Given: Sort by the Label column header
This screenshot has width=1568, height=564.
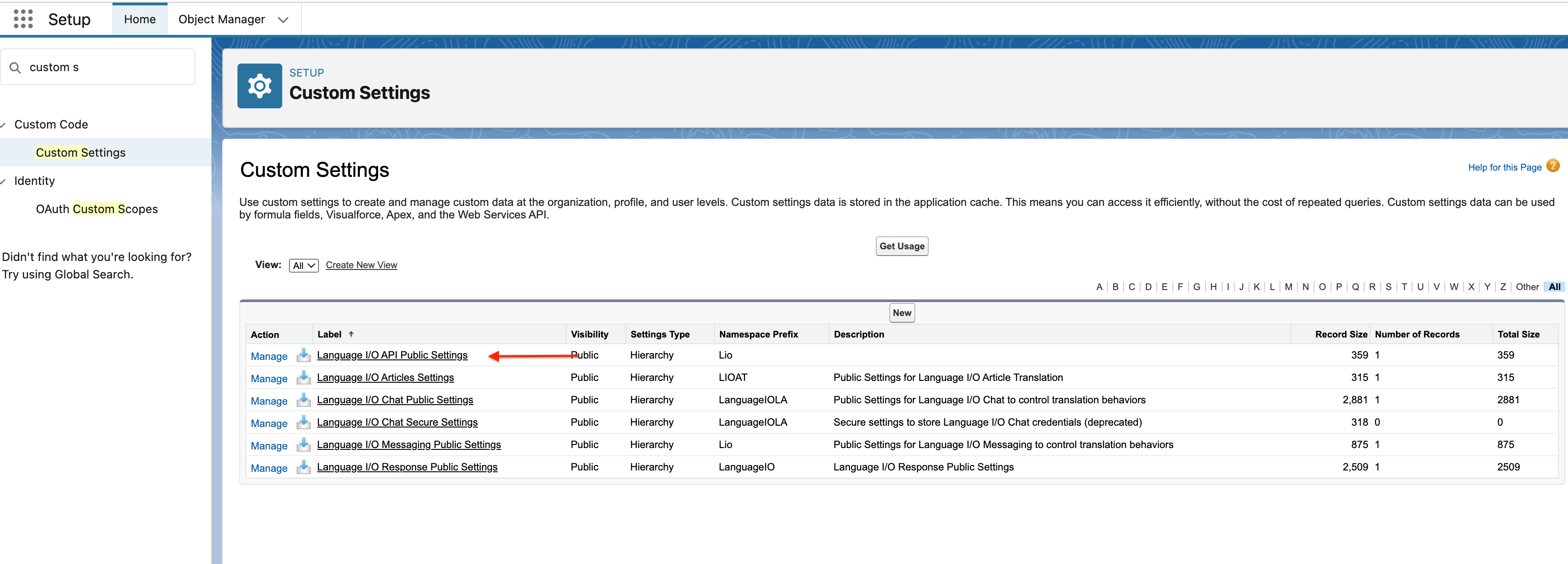Looking at the screenshot, I should [329, 334].
